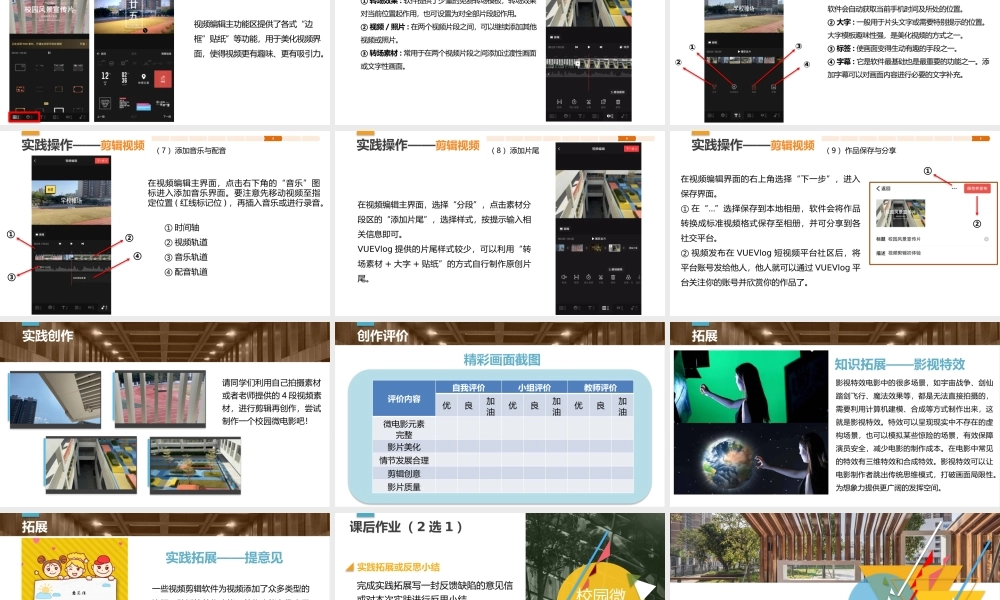
Task: Mark 优 for 影片美化 self evaluation
Action: [x=446, y=447]
